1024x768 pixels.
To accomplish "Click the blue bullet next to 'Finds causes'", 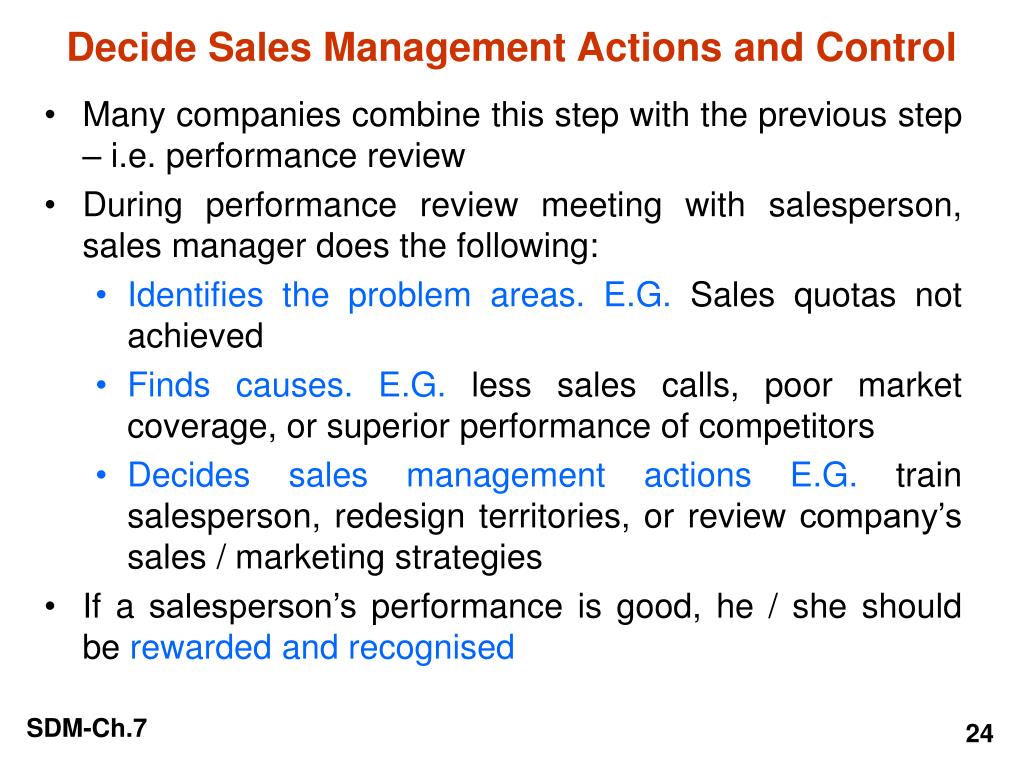I will click(101, 386).
